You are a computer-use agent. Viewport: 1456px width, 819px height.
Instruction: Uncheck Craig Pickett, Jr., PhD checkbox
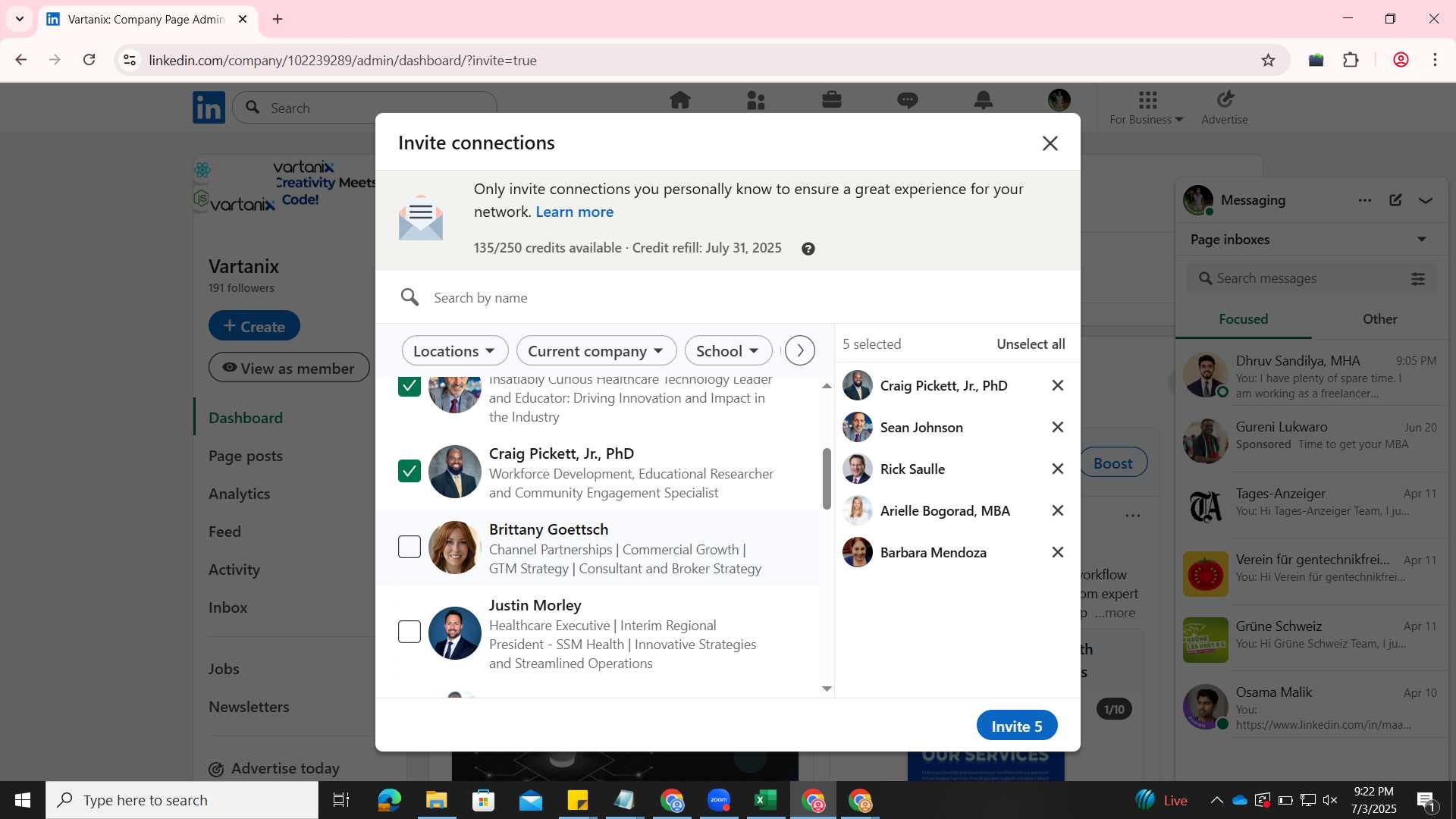click(409, 471)
